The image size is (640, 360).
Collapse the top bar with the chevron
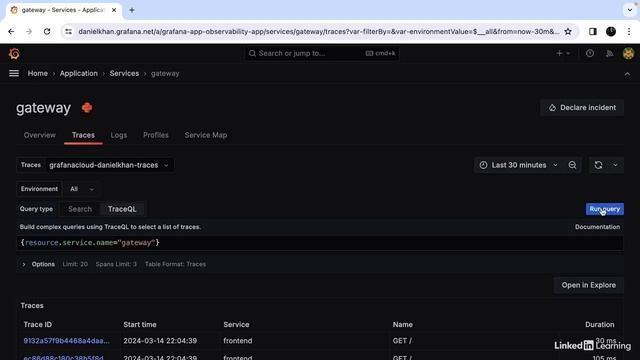pos(627,74)
